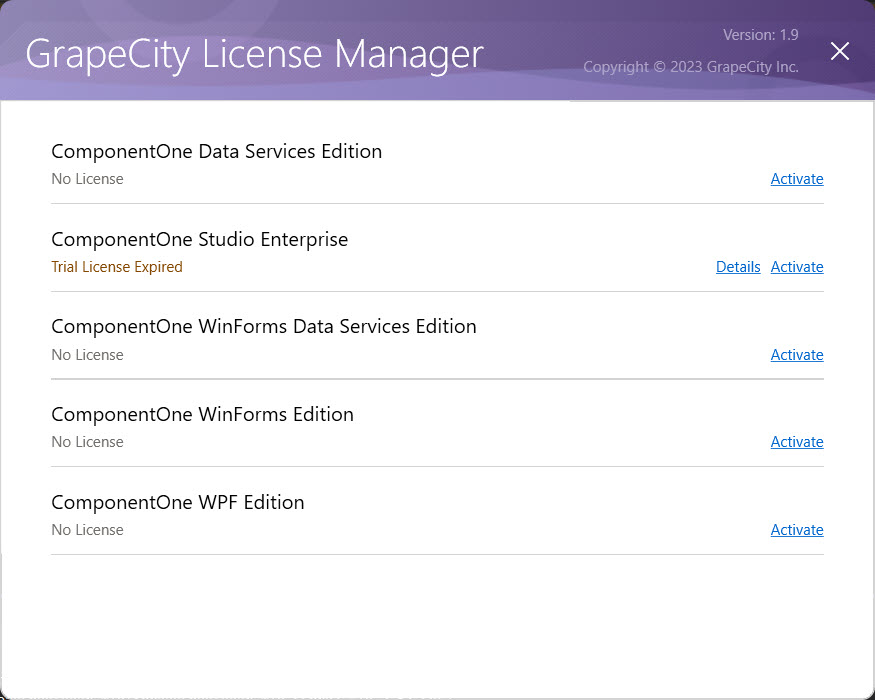
Task: Activate ComponentOne WinForms Data Services Edition
Action: [x=797, y=354]
